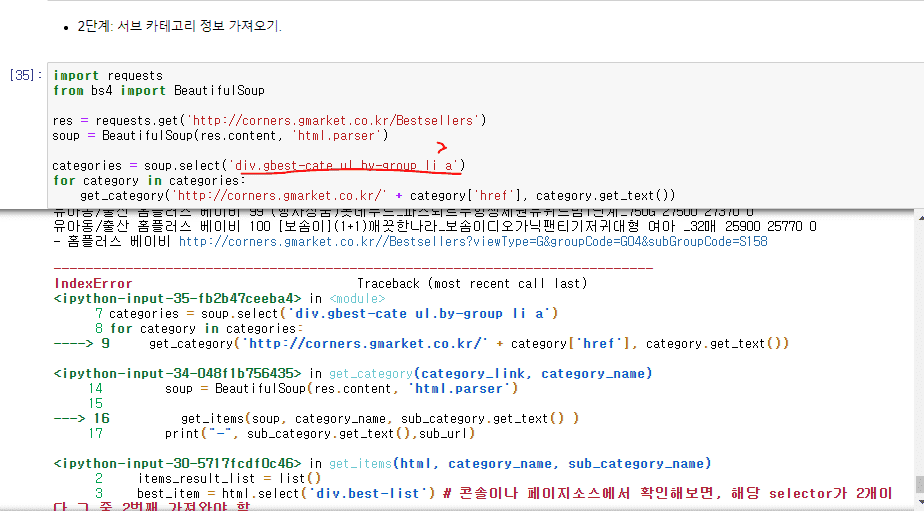Click the 'ipython-input-30-5717fcdf0c46' traceback header
Image resolution: width=924 pixels, height=522 pixels.
pyautogui.click(x=178, y=463)
